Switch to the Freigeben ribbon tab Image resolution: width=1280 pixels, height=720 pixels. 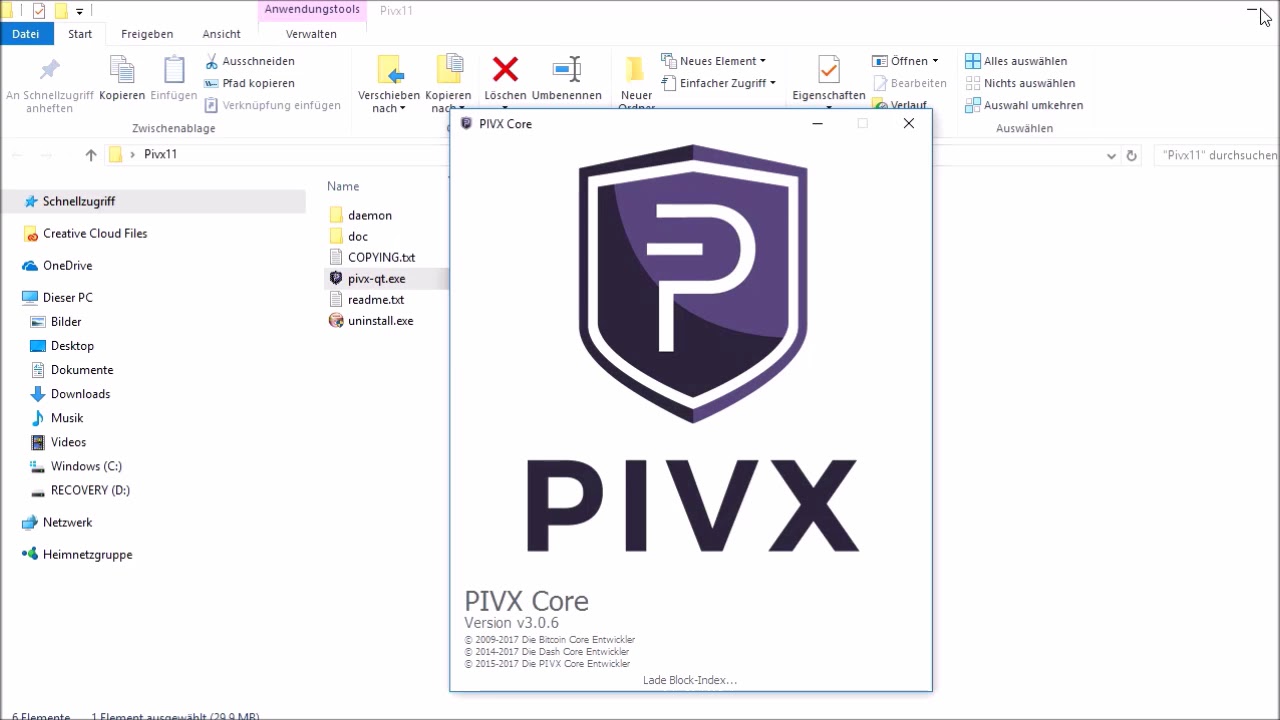[x=147, y=34]
